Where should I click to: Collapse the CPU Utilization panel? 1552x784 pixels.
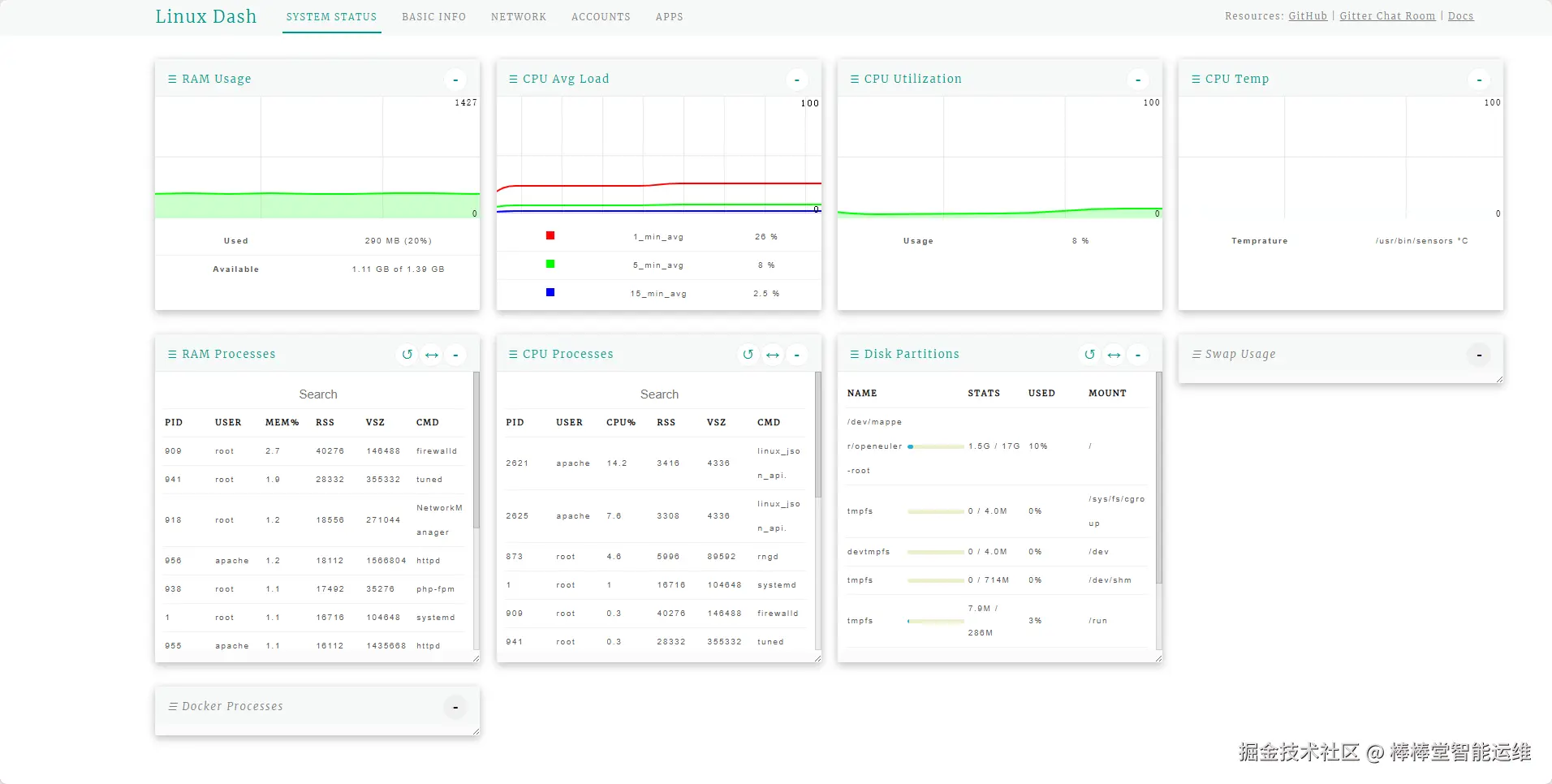tap(1138, 80)
